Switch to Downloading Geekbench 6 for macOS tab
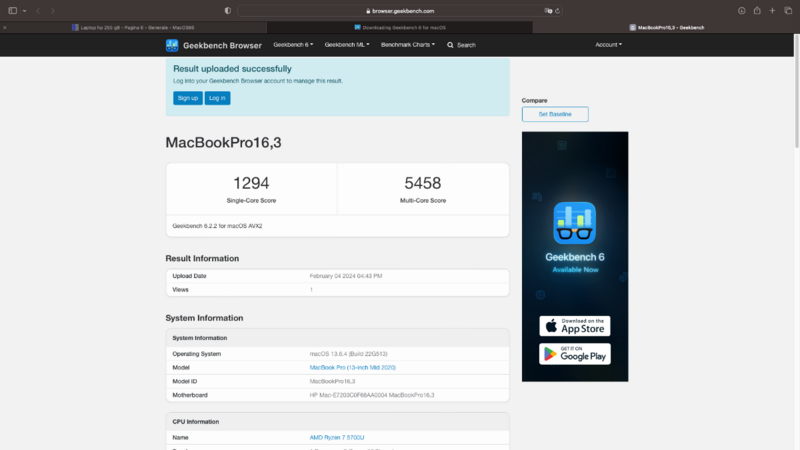800x450 pixels. [399, 28]
